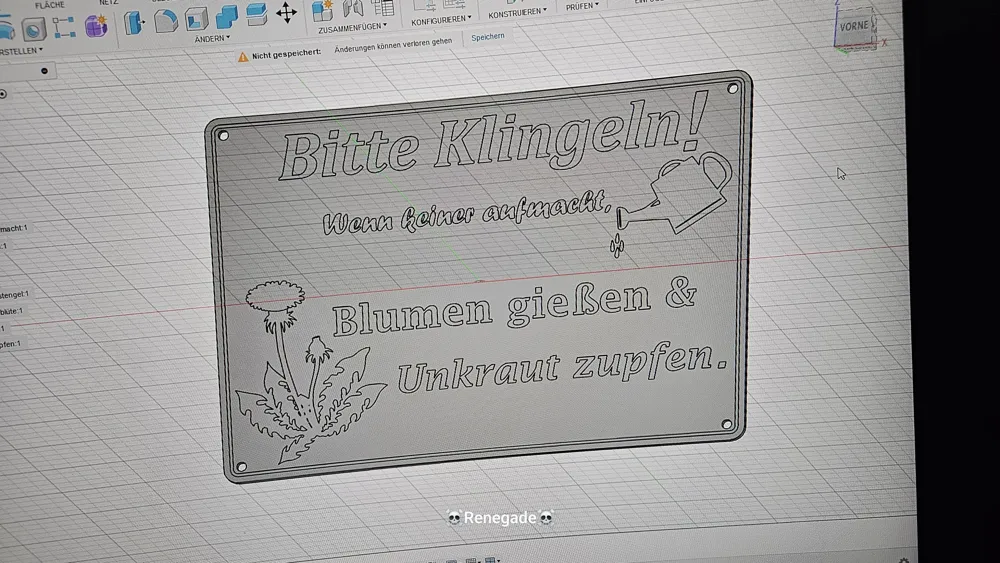This screenshot has height=563, width=1000.
Task: Select the 'pfen:1' browser entry
Action: pos(10,344)
